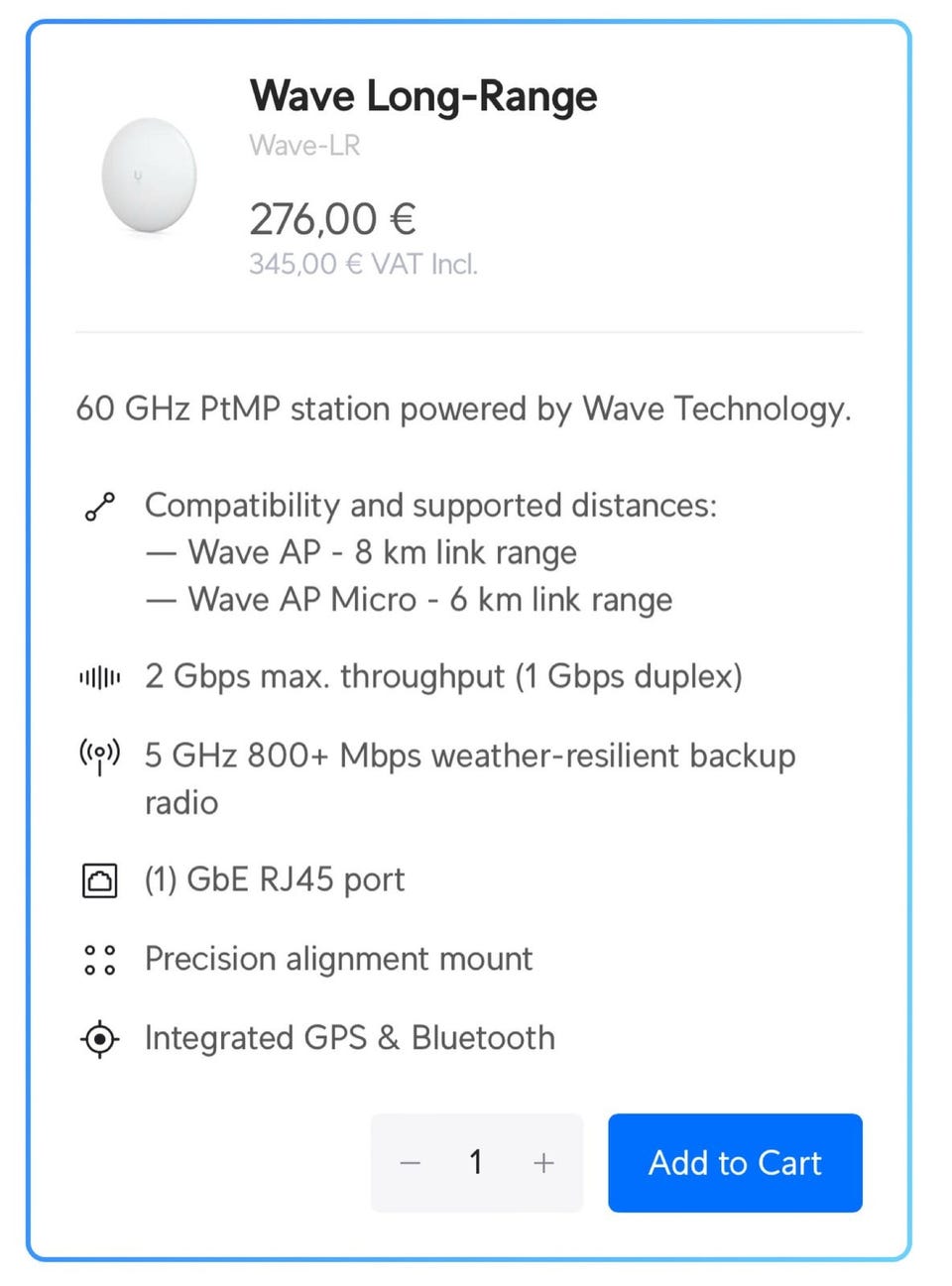Viewport: 952px width, 1286px height.
Task: Click the Wave AP Micro 6 km line
Action: [x=429, y=600]
